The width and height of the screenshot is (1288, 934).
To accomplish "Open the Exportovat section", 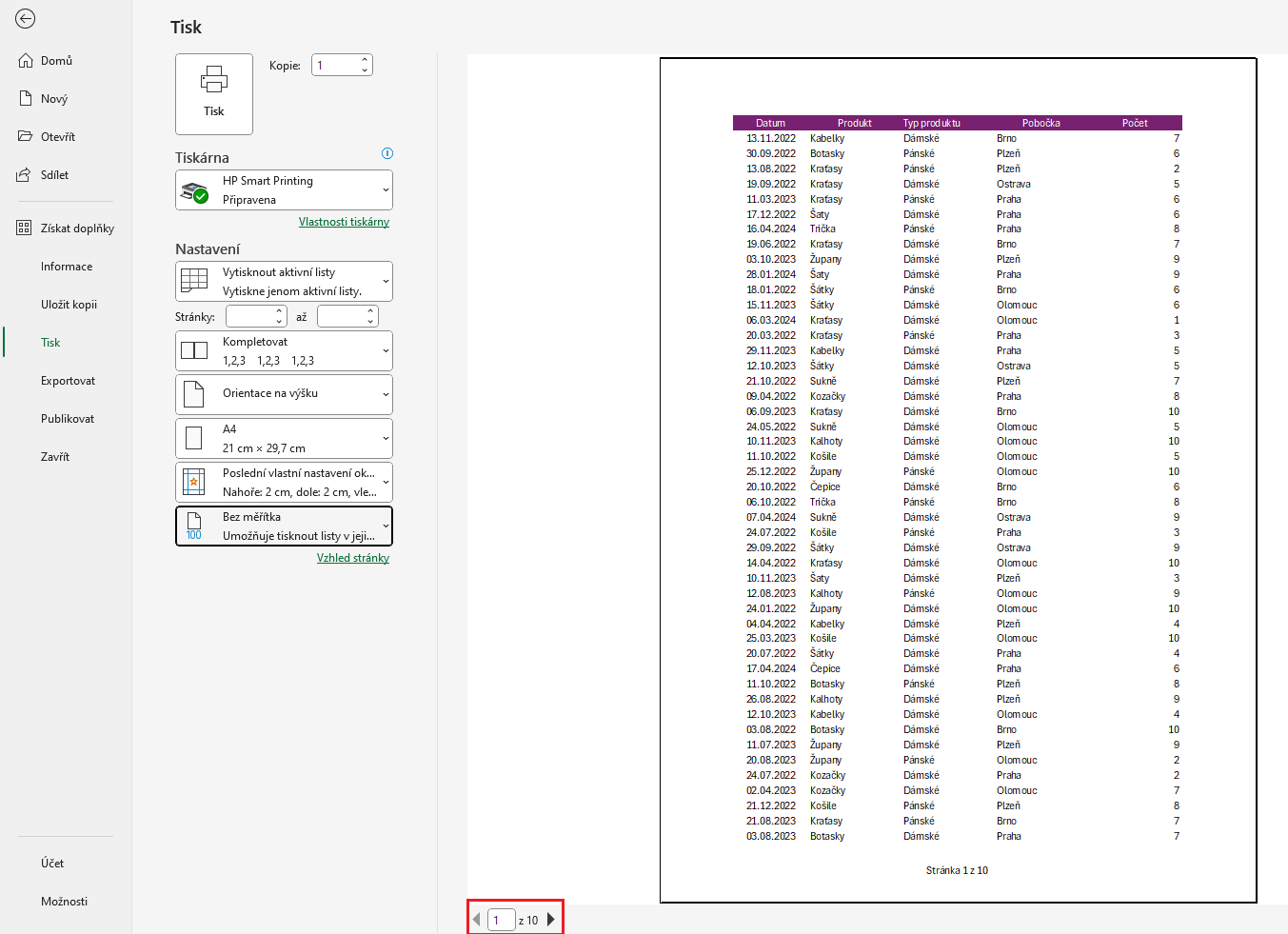I will click(x=68, y=381).
